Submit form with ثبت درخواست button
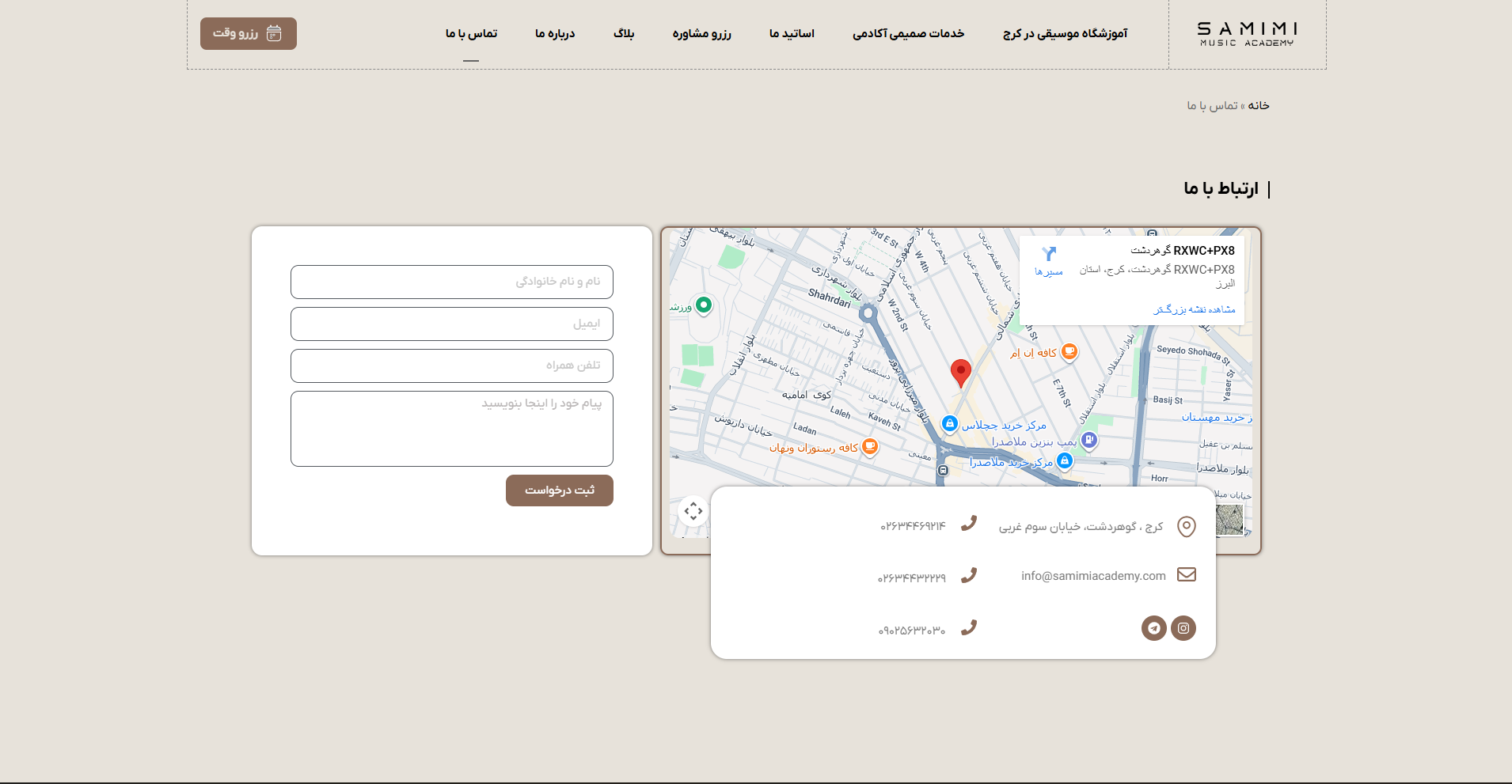Viewport: 1512px width, 784px height. pyautogui.click(x=559, y=490)
